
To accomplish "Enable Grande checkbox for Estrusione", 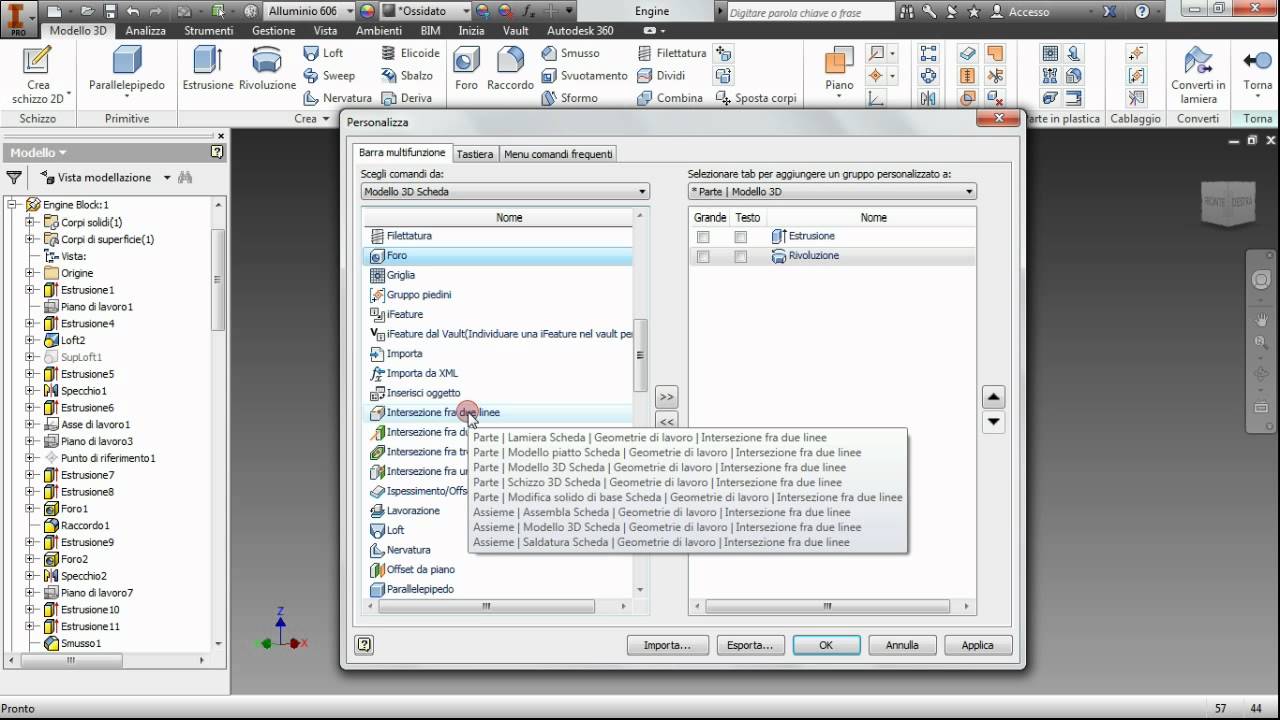I will 703,237.
